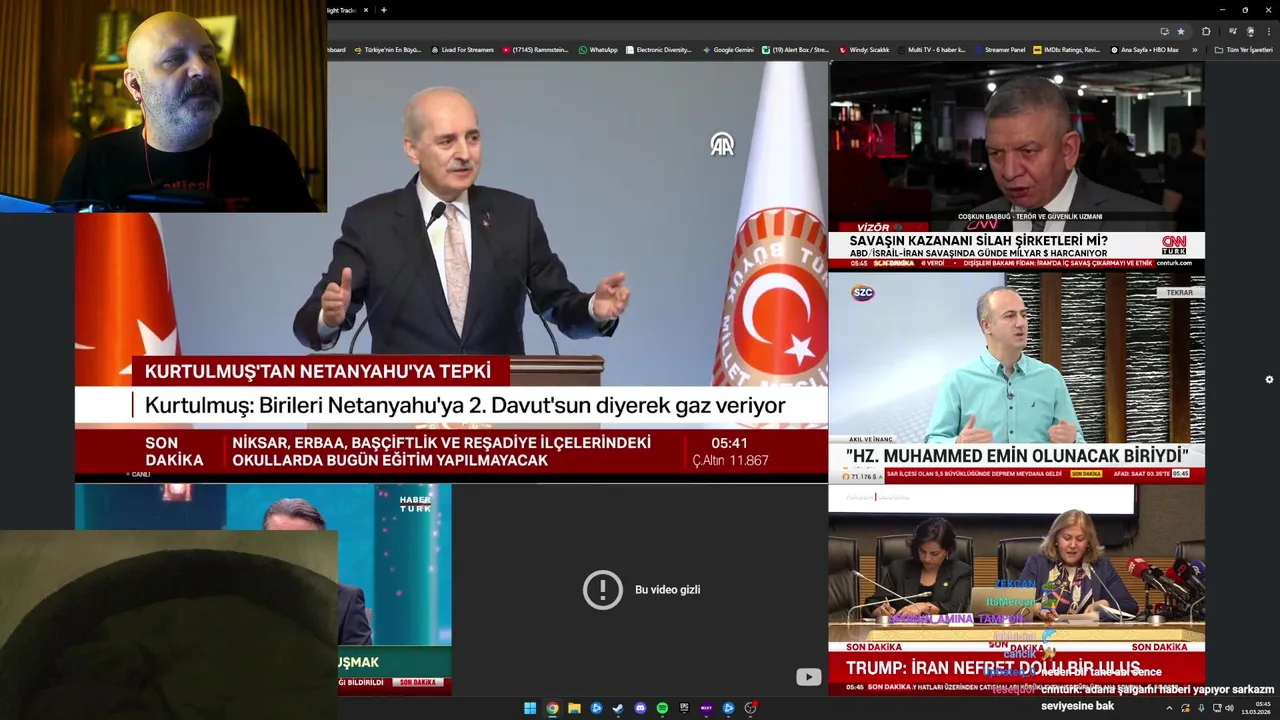Select the Trump İran SON DAKİKA video tile

[1016, 590]
